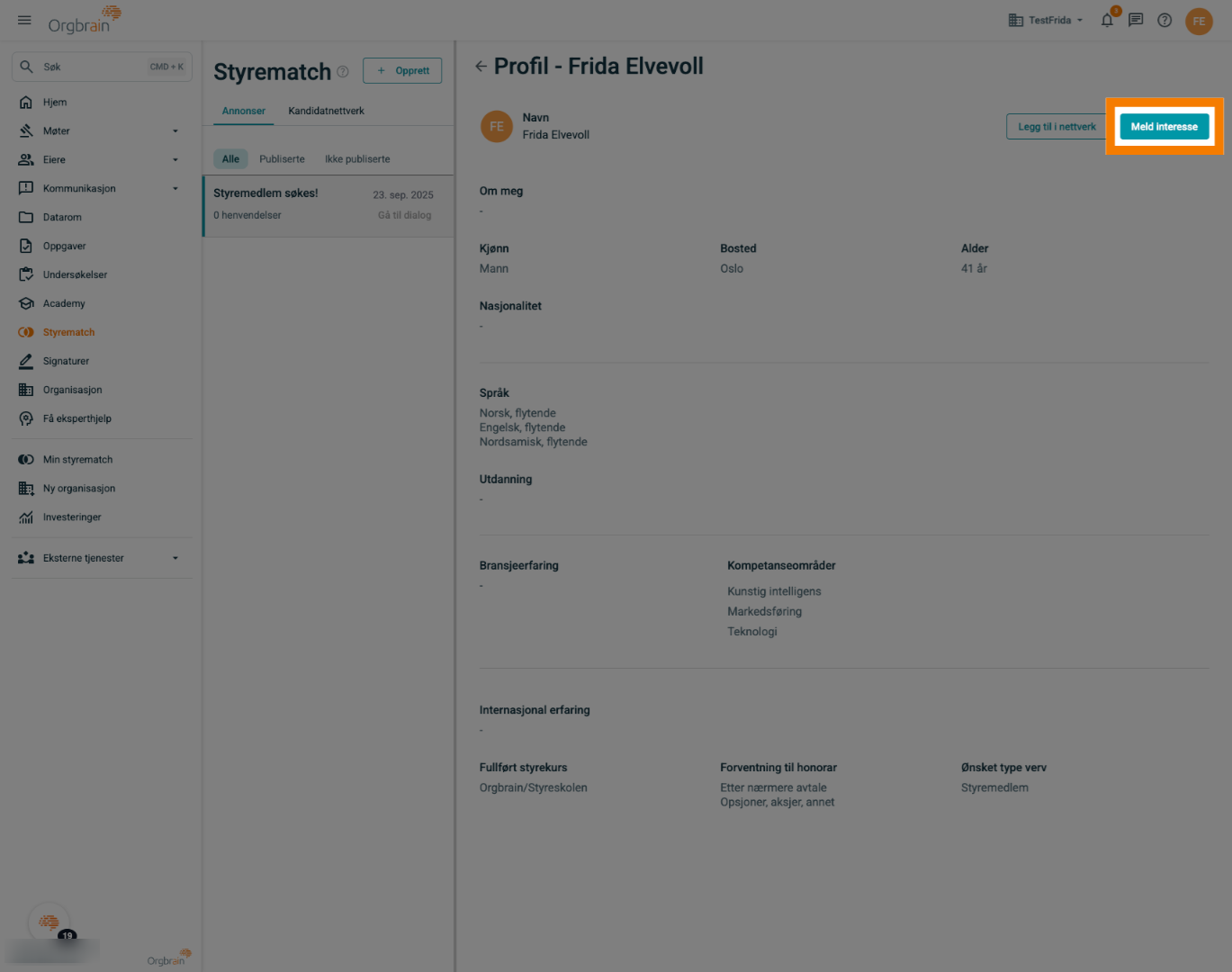Click the Styrematch sidebar icon
This screenshot has width=1232, height=972.
tap(26, 333)
